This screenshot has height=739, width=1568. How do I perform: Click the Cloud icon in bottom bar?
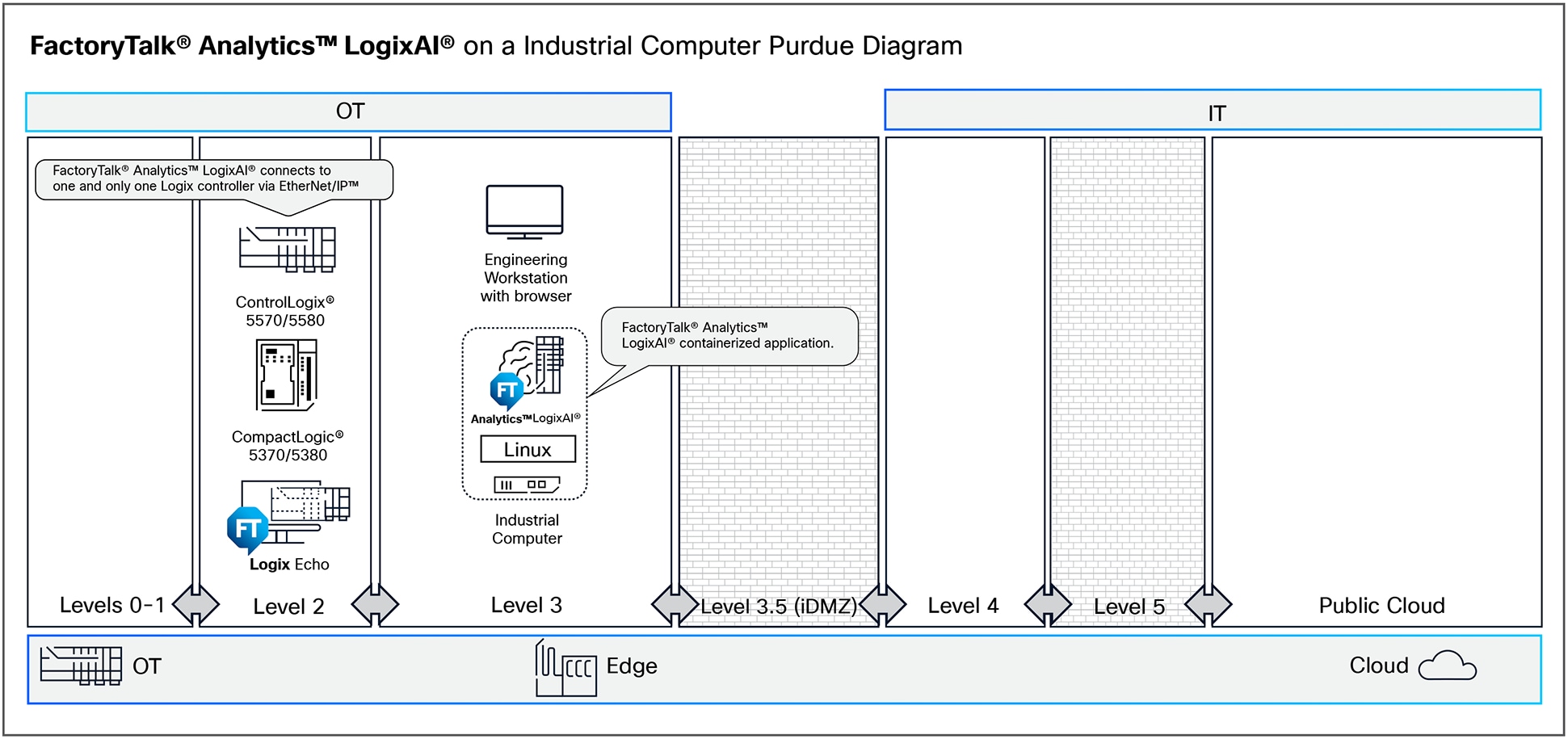(x=1448, y=666)
